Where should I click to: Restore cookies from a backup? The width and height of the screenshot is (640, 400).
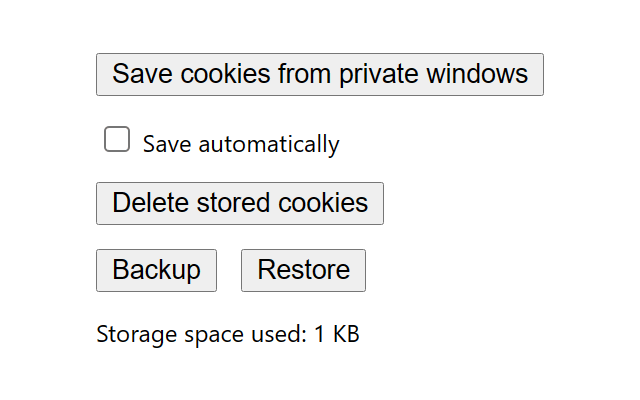pyautogui.click(x=303, y=270)
